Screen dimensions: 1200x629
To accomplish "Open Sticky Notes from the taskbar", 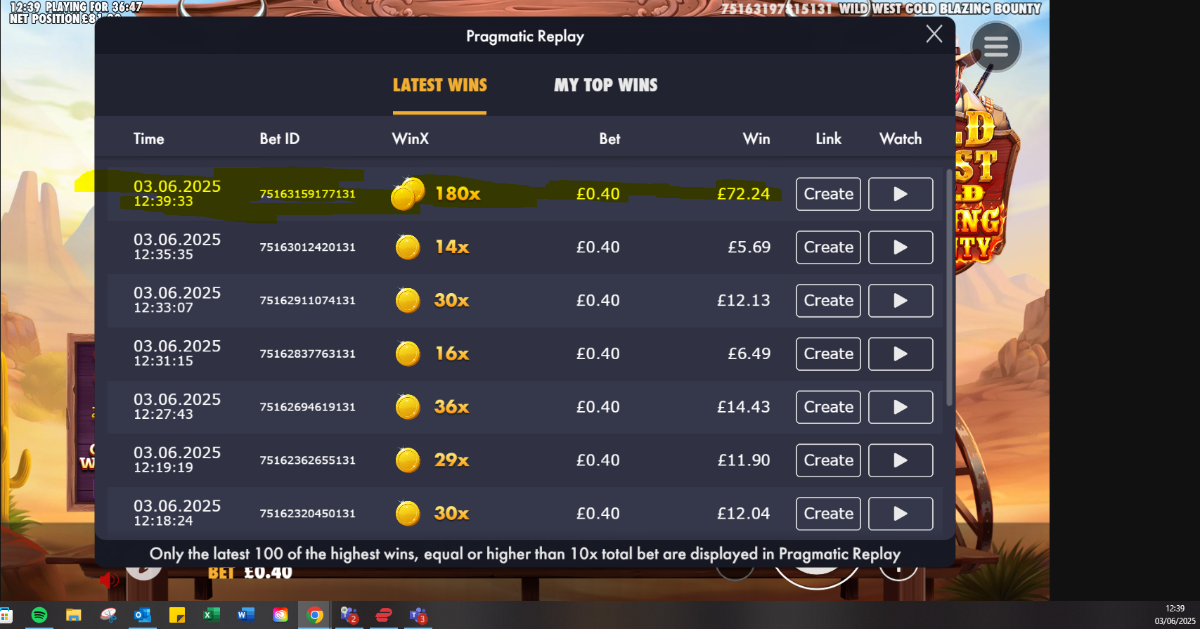I will pos(177,615).
